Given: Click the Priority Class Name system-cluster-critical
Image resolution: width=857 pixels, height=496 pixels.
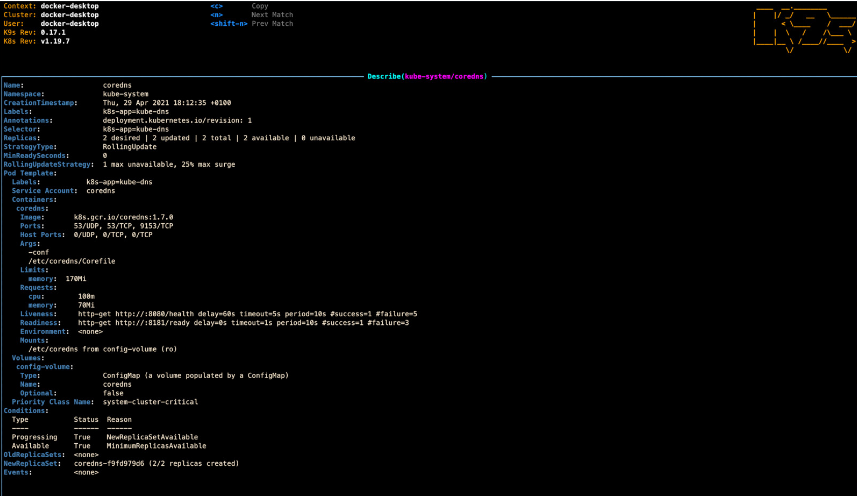Looking at the screenshot, I should (150, 401).
